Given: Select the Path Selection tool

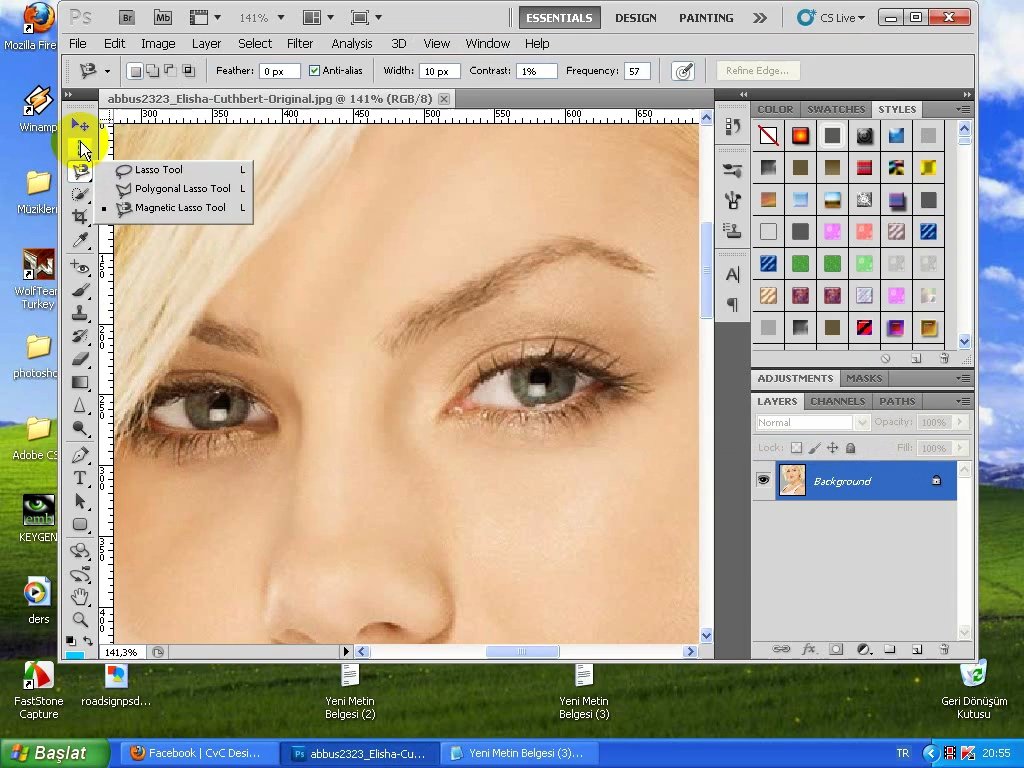Looking at the screenshot, I should click(80, 501).
